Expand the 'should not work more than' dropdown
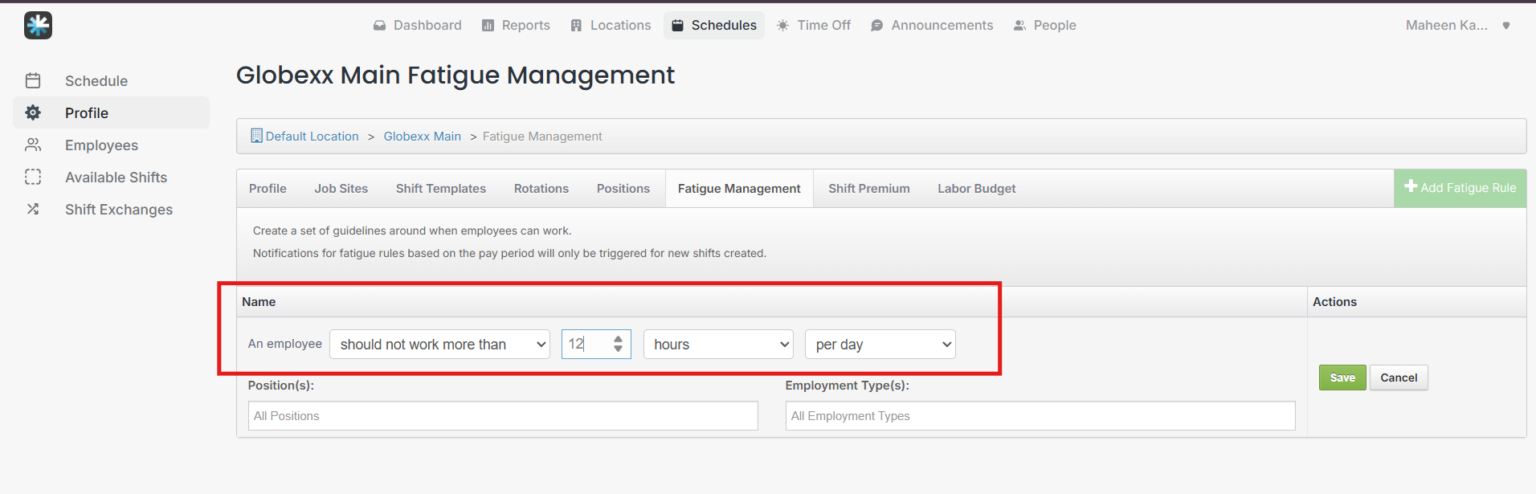 pos(440,344)
